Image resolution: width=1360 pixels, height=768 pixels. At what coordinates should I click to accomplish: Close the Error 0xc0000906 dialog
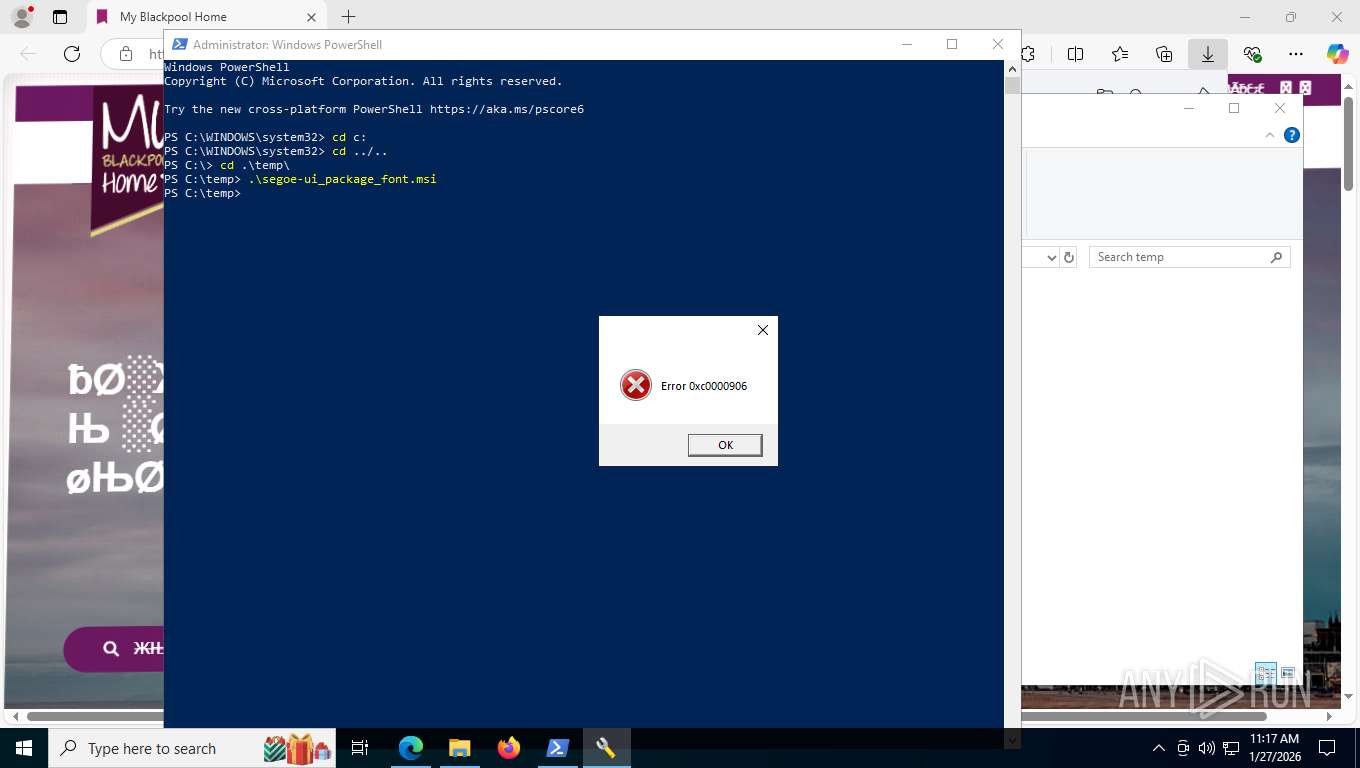click(x=763, y=330)
